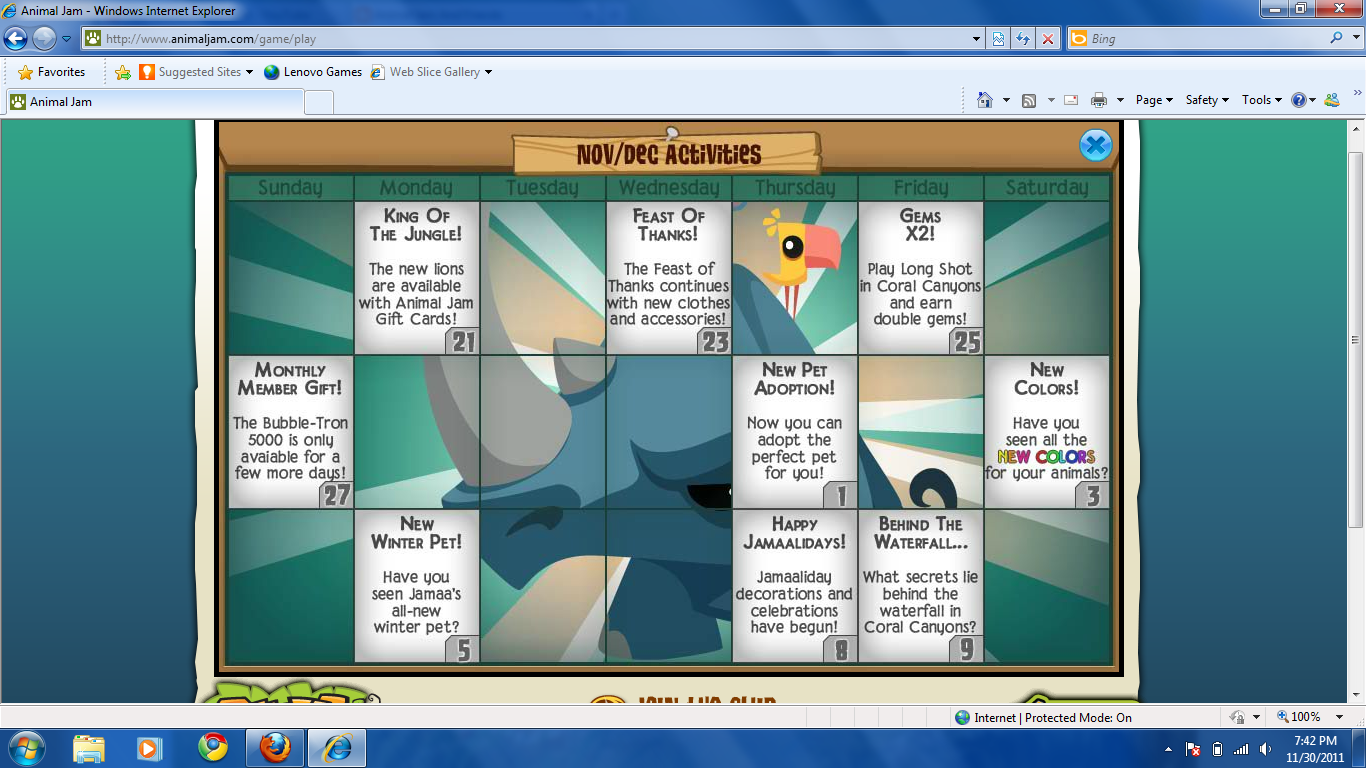Expand the Print options dropdown arrow
The image size is (1366, 768).
(x=1120, y=100)
